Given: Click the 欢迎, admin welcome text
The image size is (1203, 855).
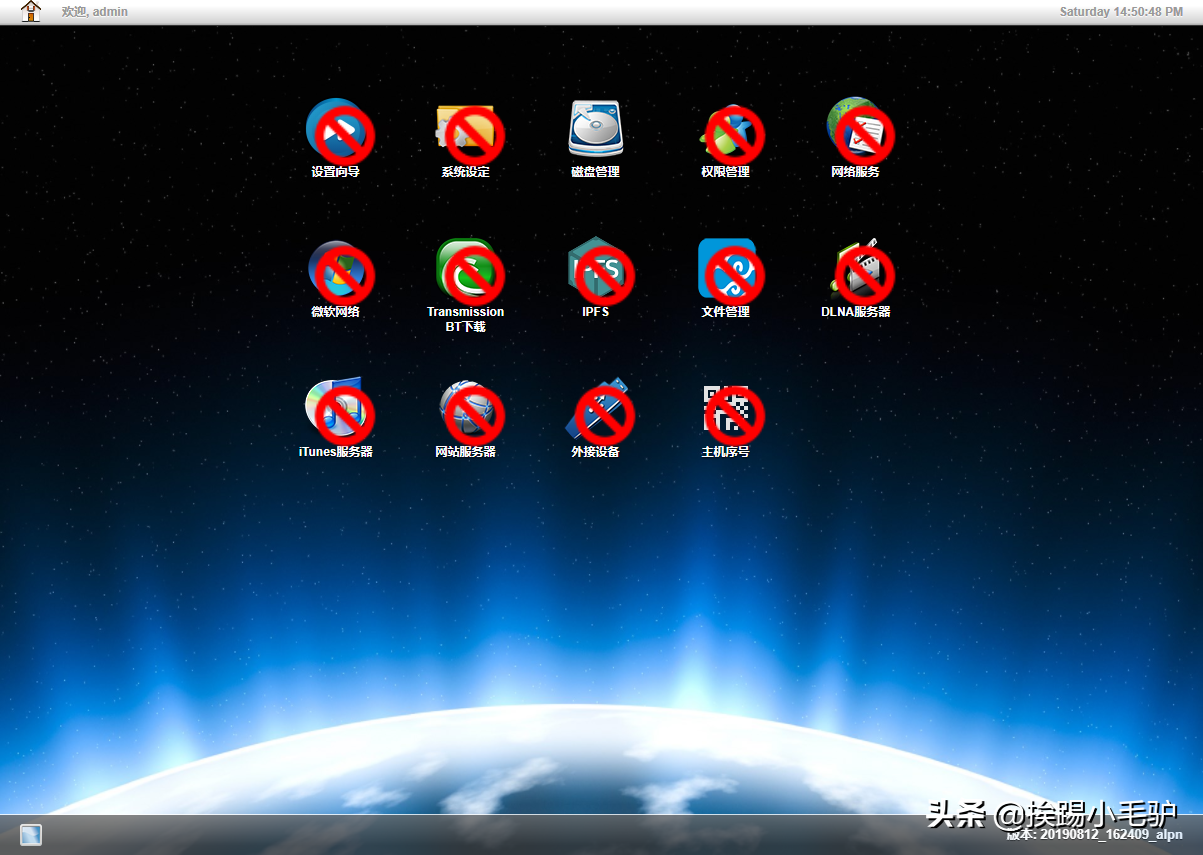Looking at the screenshot, I should (95, 12).
